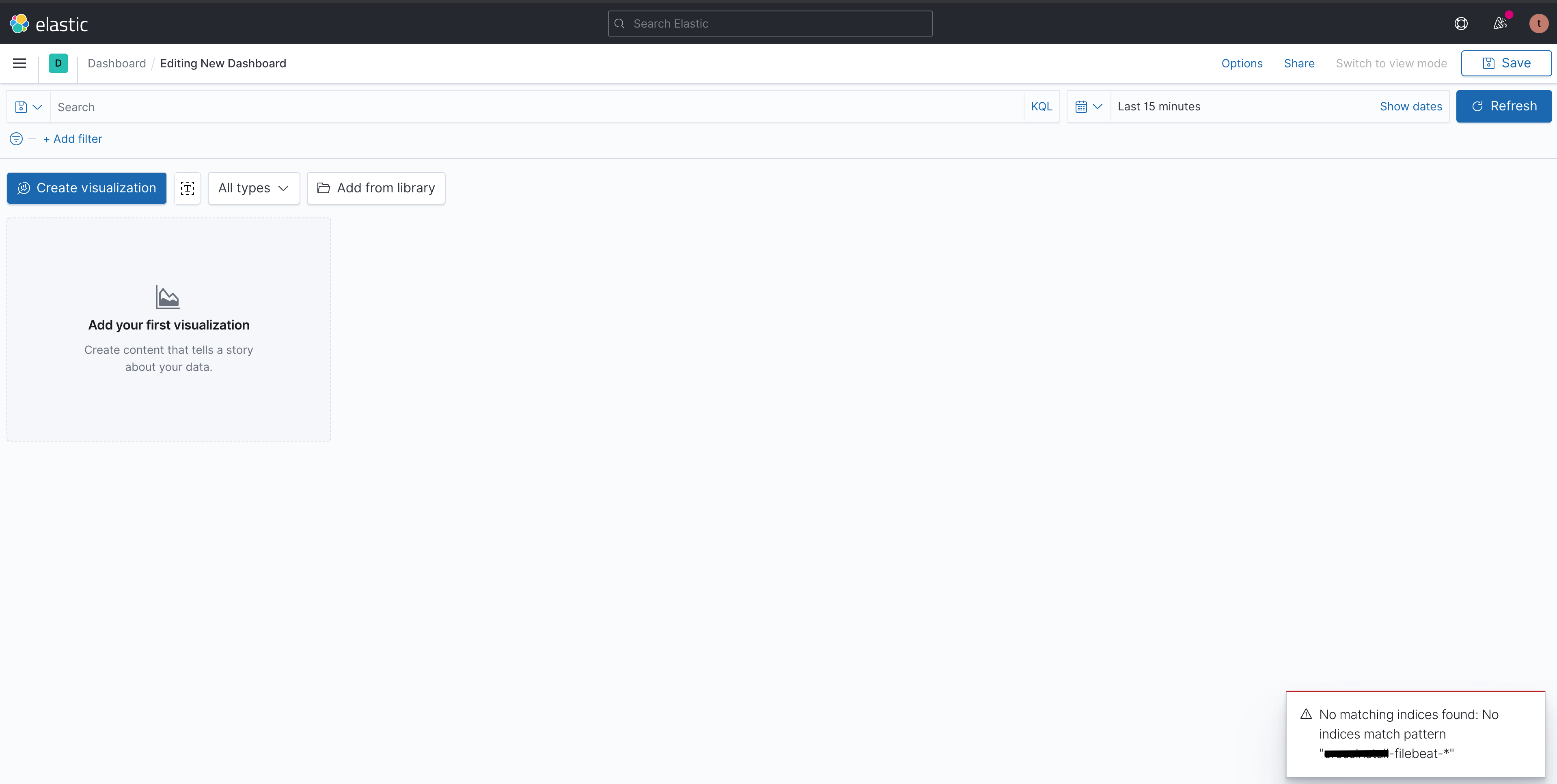This screenshot has width=1557, height=784.
Task: Switch to view mode
Action: coord(1391,63)
